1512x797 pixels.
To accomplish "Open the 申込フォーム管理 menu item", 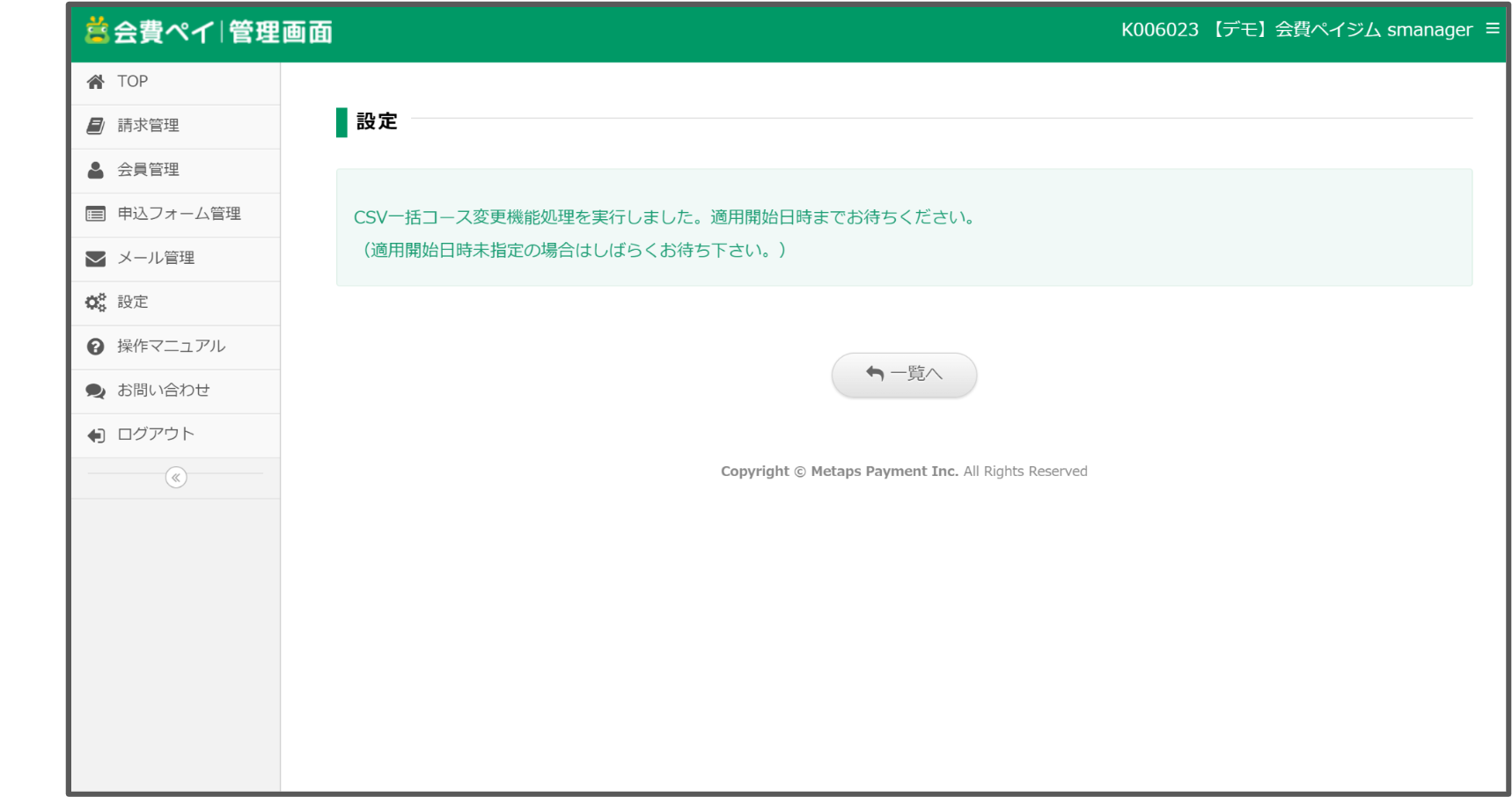I will 177,214.
